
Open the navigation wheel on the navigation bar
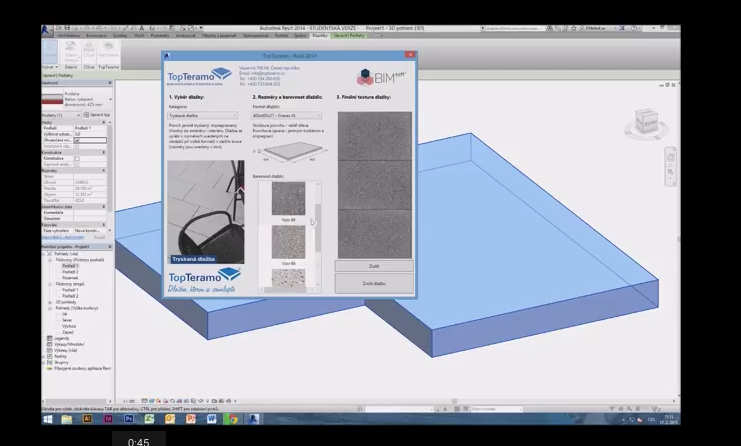(670, 158)
